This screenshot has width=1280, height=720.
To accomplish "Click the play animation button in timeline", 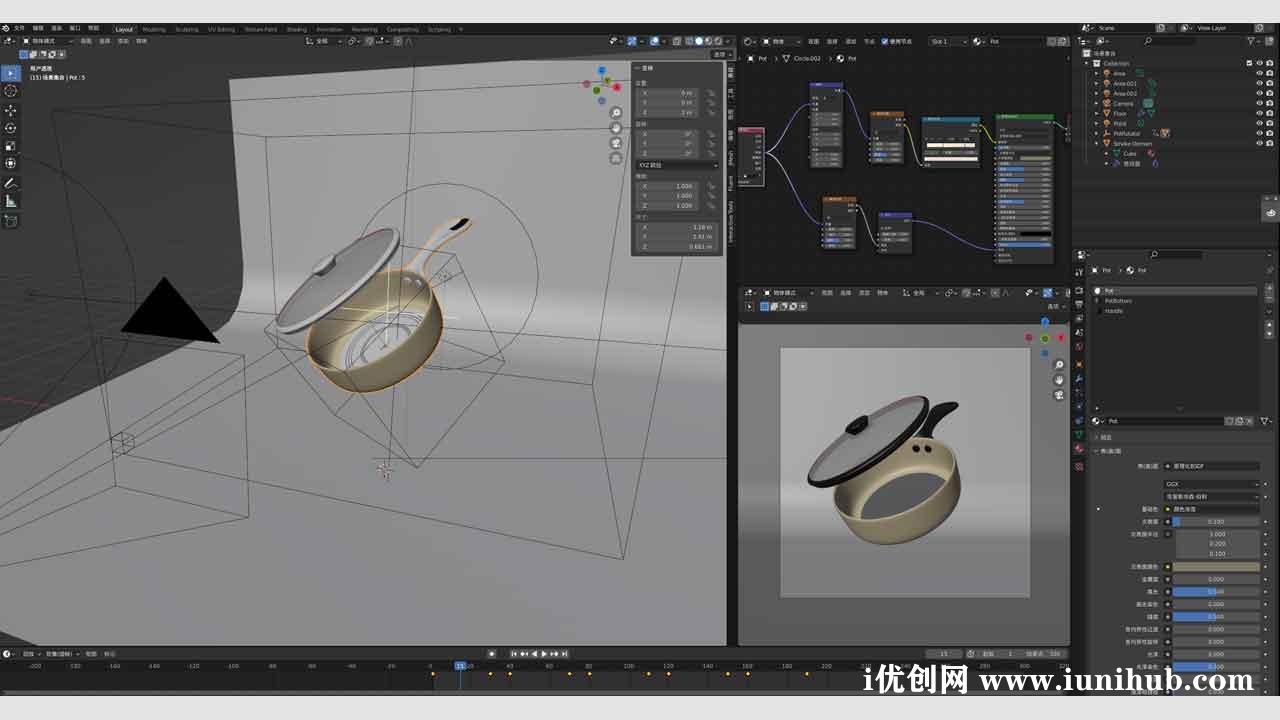I will tap(544, 653).
